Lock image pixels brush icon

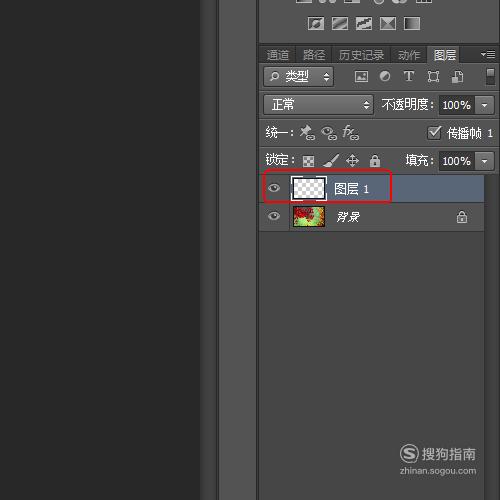coord(331,161)
